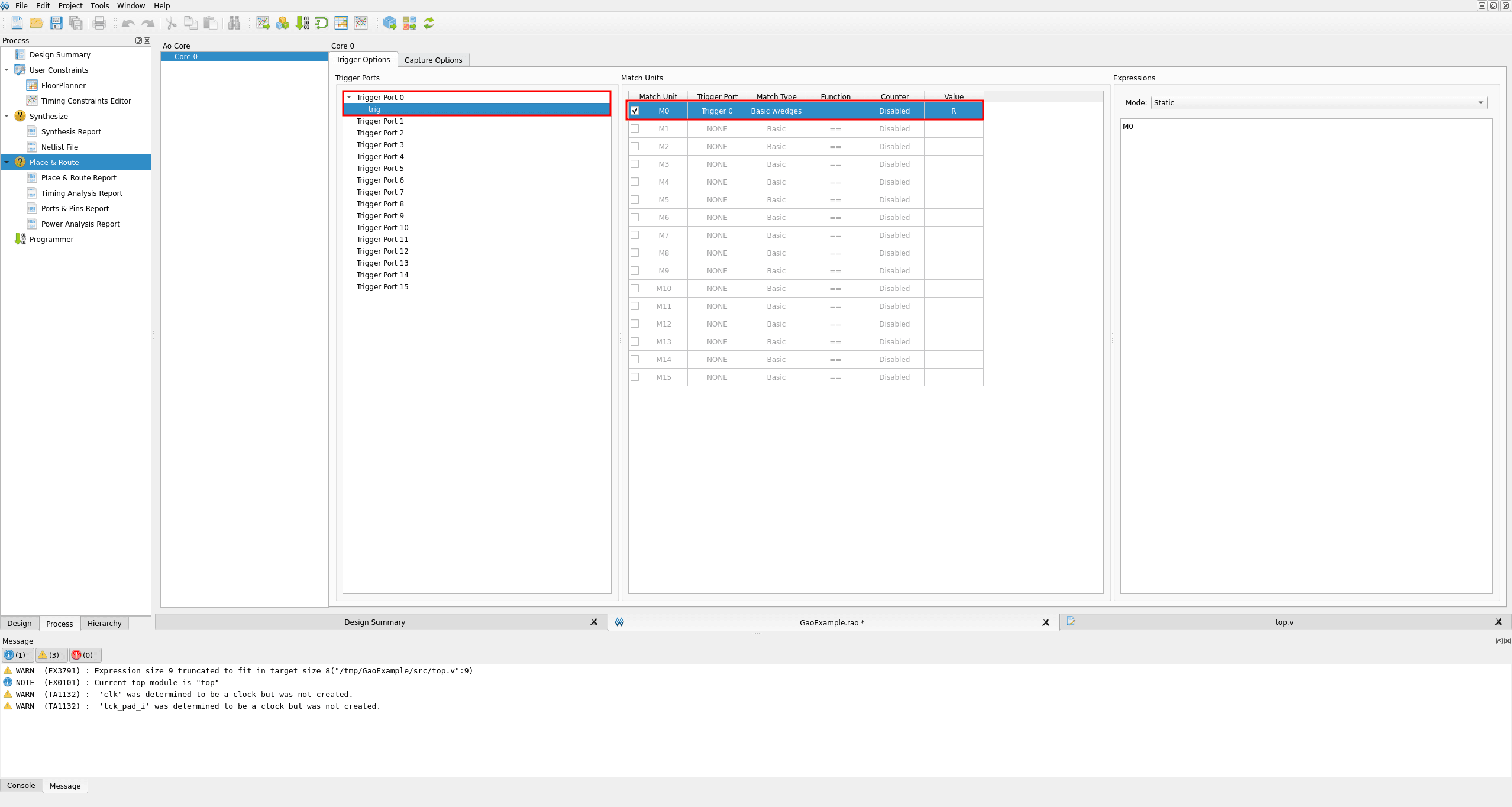
Task: Click the Undo arrow icon
Action: pyautogui.click(x=128, y=23)
